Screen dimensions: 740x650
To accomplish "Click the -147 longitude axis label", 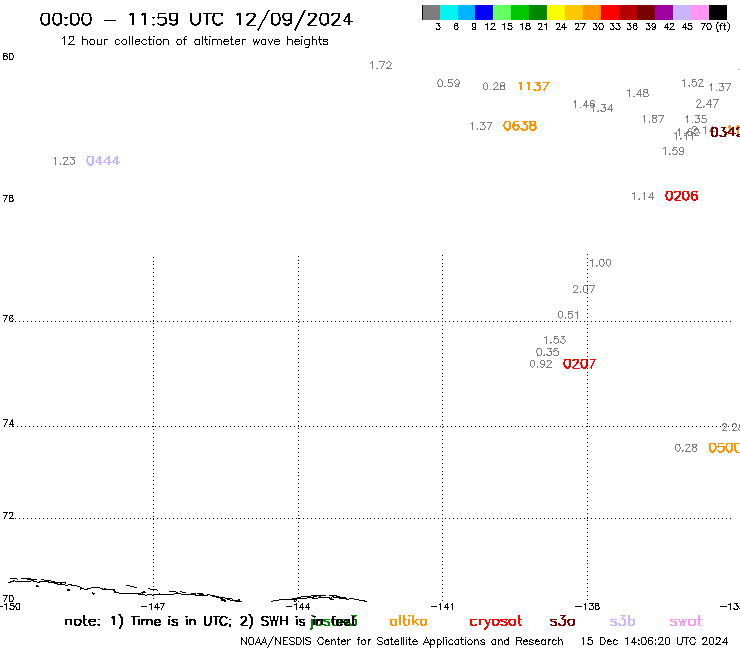I will coord(153,607).
